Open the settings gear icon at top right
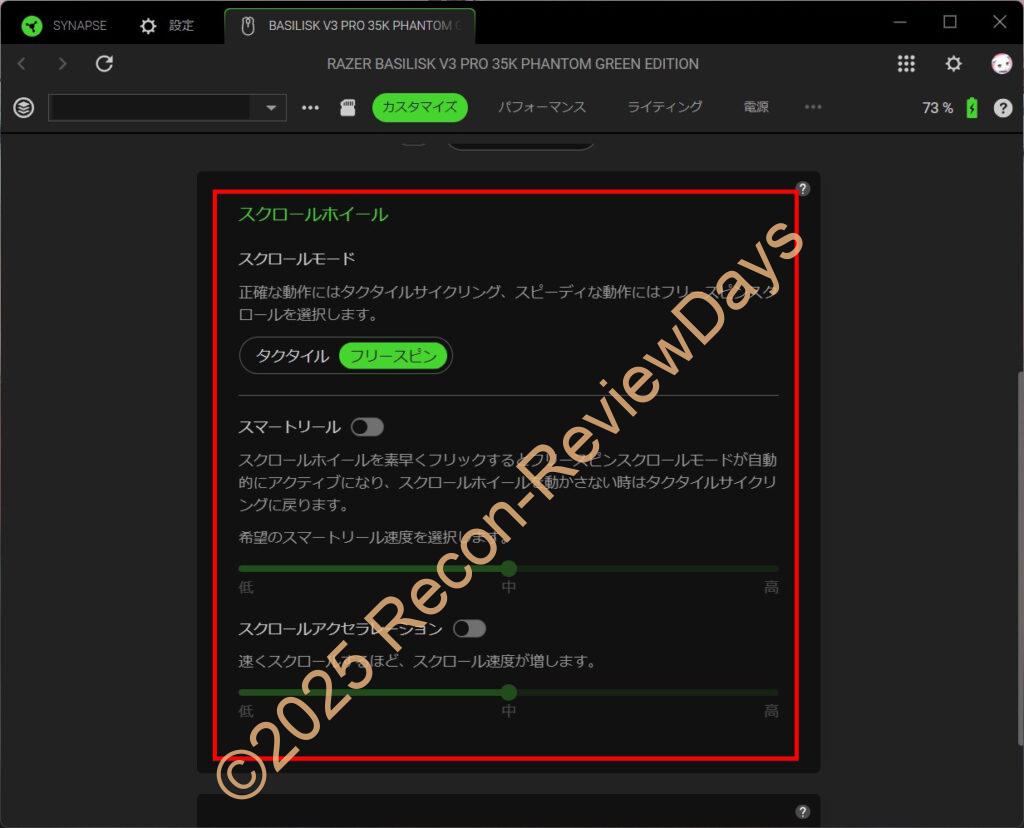This screenshot has height=828, width=1024. 954,64
